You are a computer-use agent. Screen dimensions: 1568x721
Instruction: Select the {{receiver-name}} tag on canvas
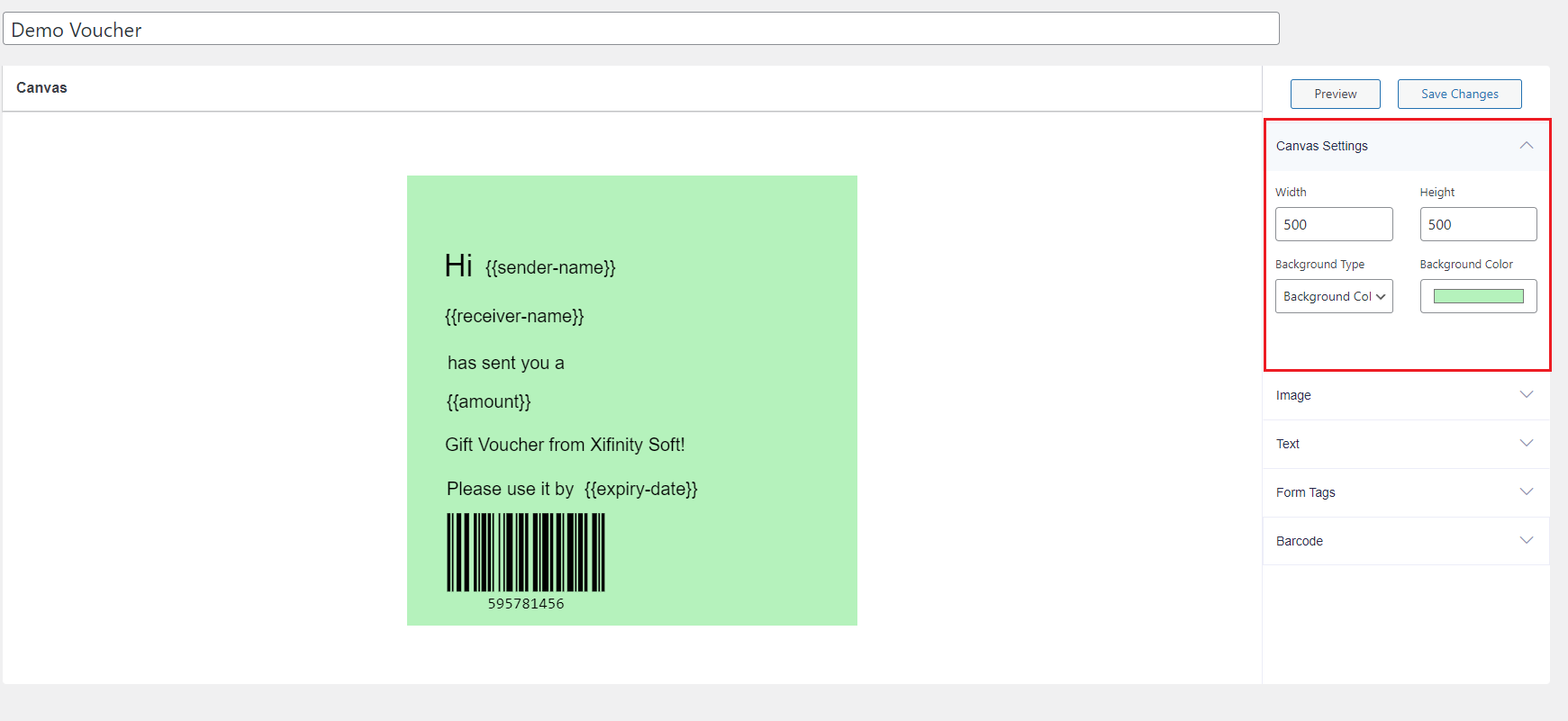[514, 316]
